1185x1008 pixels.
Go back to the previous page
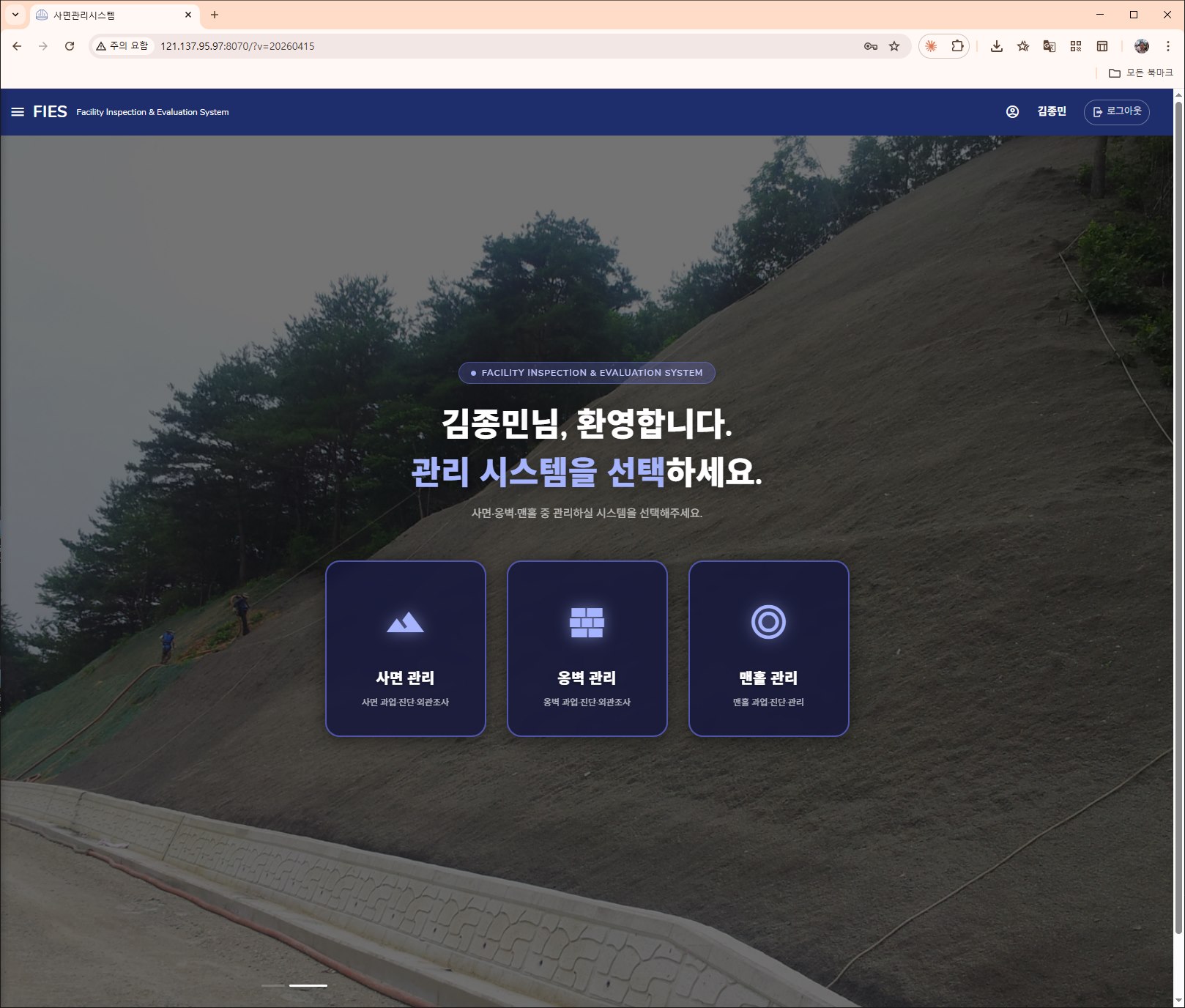coord(17,46)
